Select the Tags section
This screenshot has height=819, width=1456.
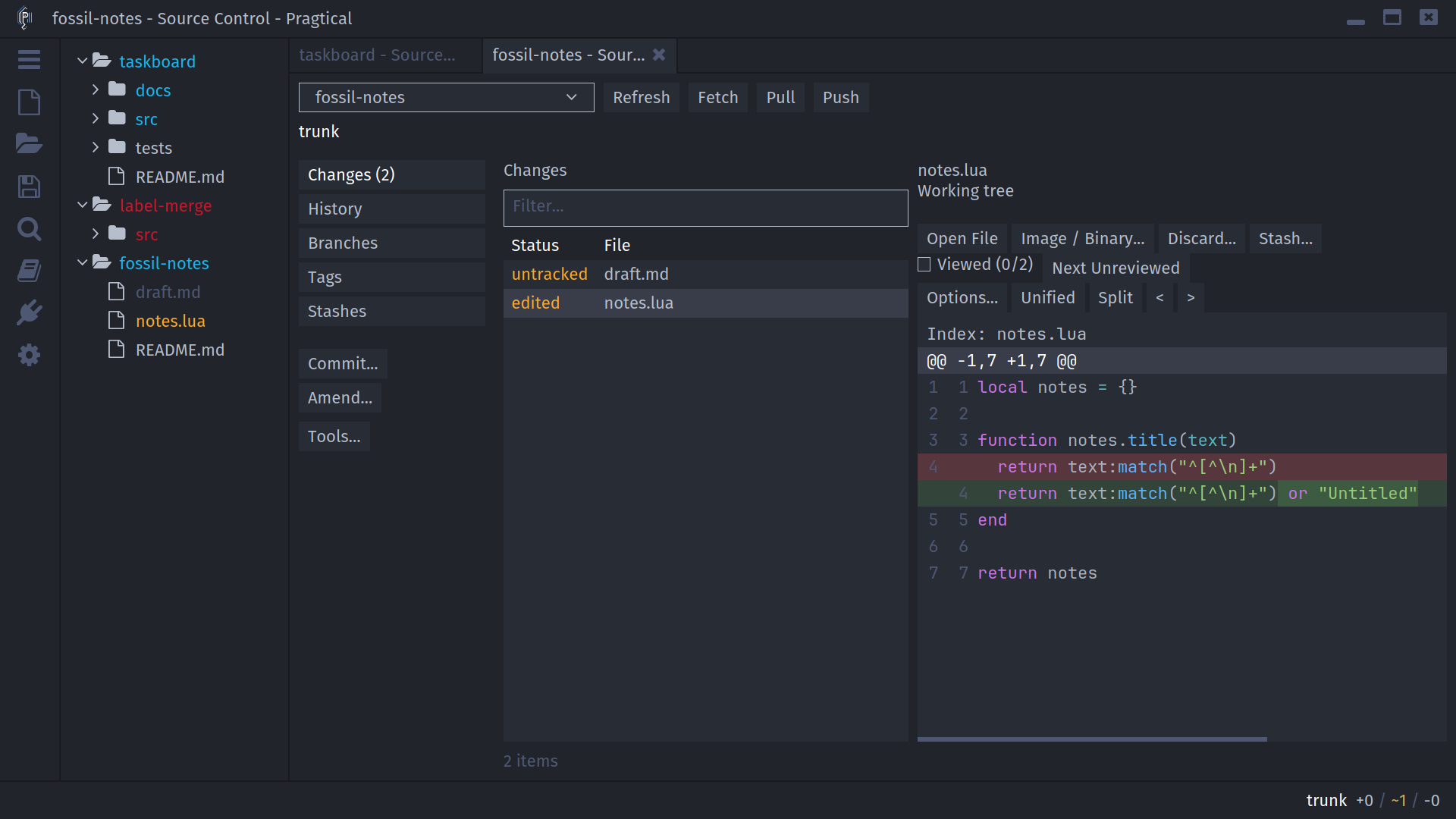391,277
